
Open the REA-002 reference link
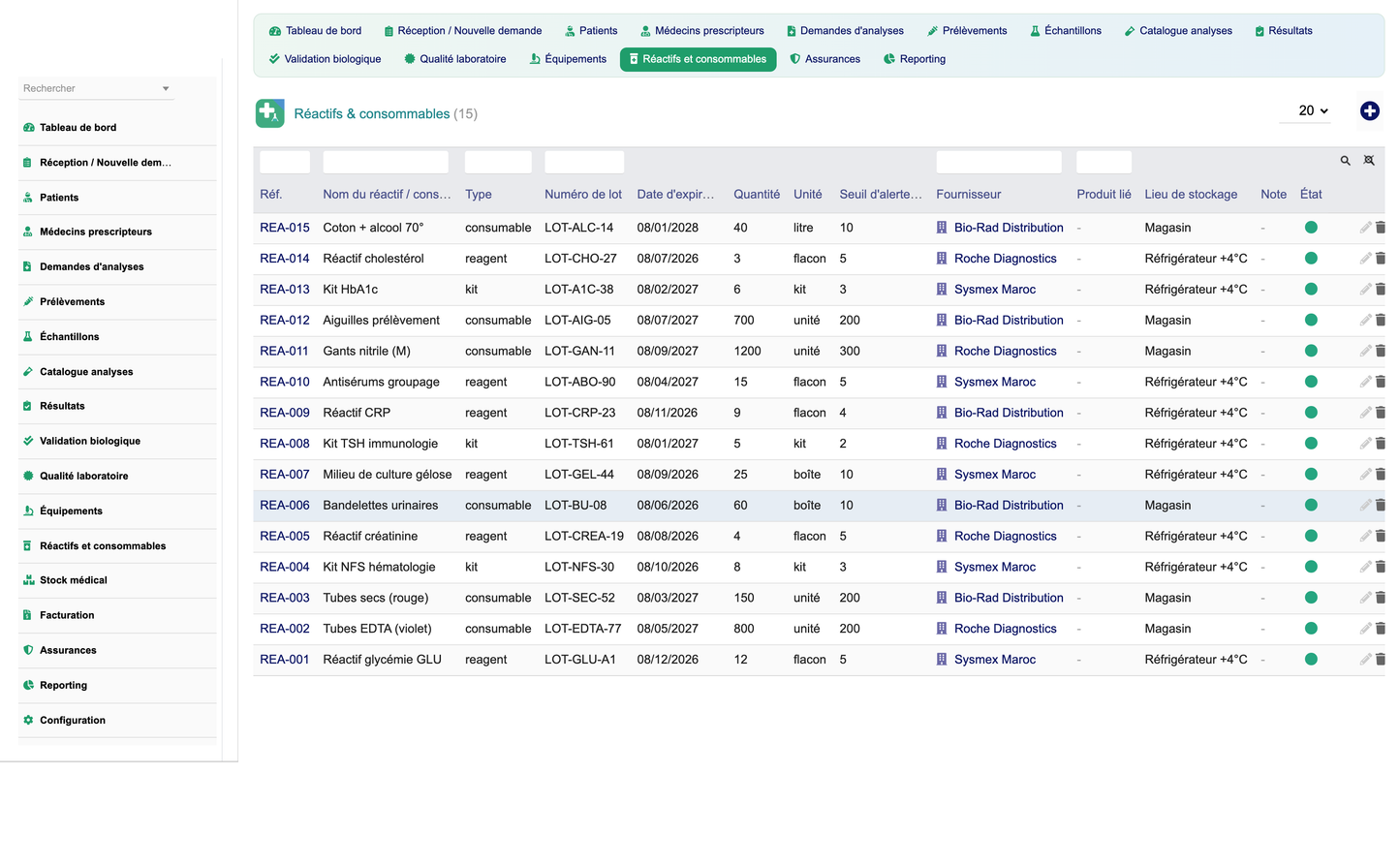coord(285,629)
